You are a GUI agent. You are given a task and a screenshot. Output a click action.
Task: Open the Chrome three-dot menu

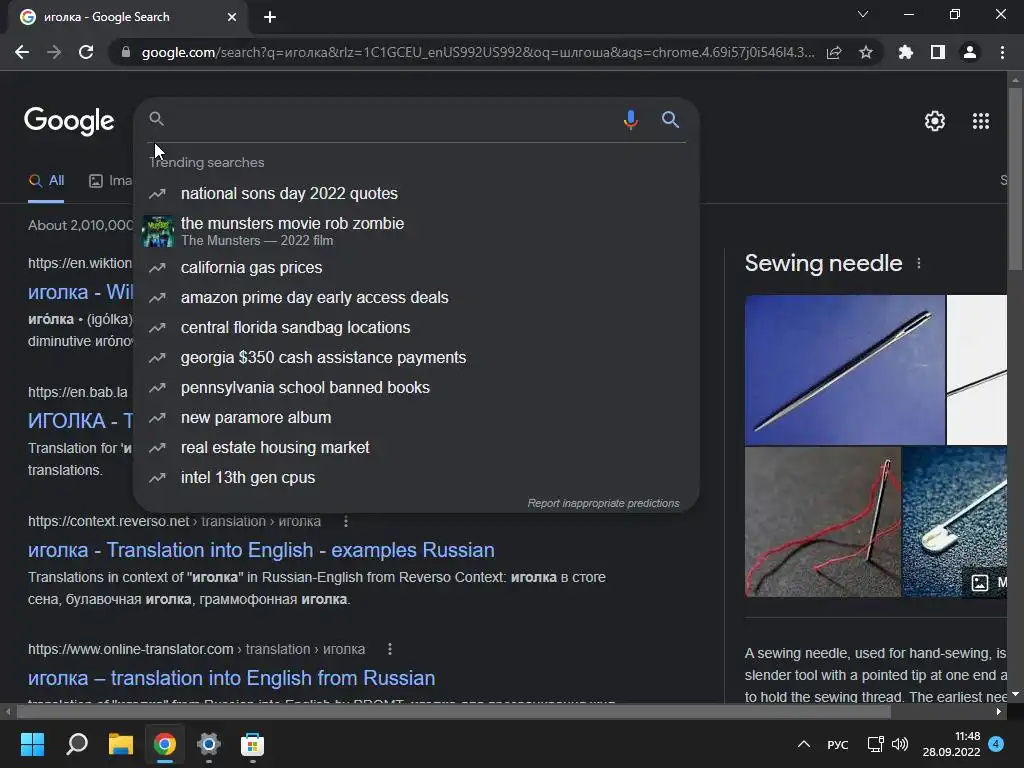(1002, 52)
